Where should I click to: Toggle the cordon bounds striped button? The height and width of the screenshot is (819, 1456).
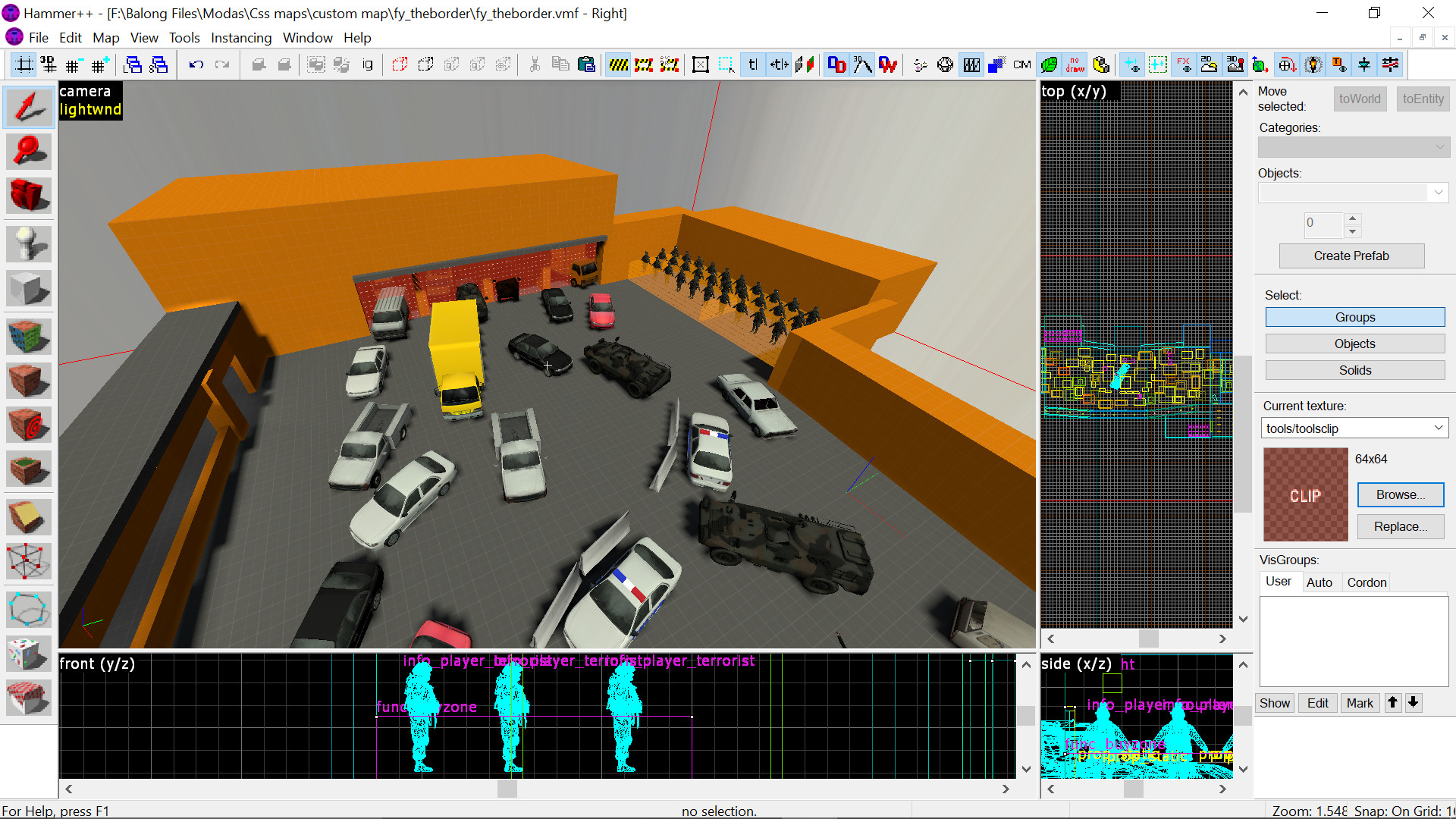tap(618, 65)
